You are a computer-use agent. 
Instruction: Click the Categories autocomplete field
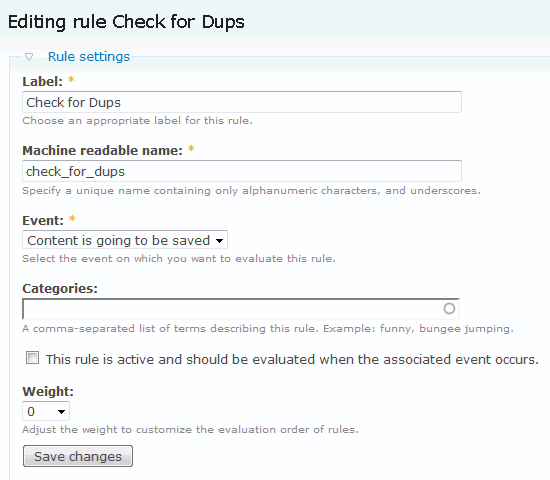[241, 309]
